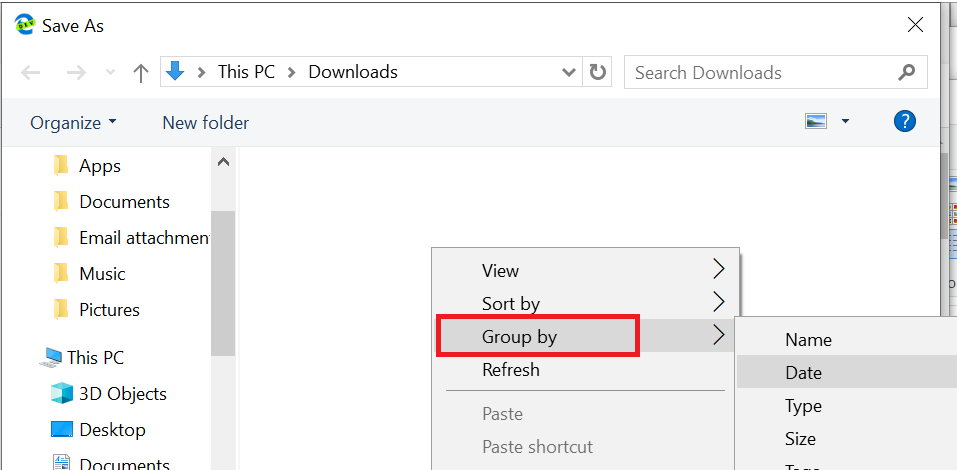
Task: Expand view options dropdown arrow
Action: [845, 121]
